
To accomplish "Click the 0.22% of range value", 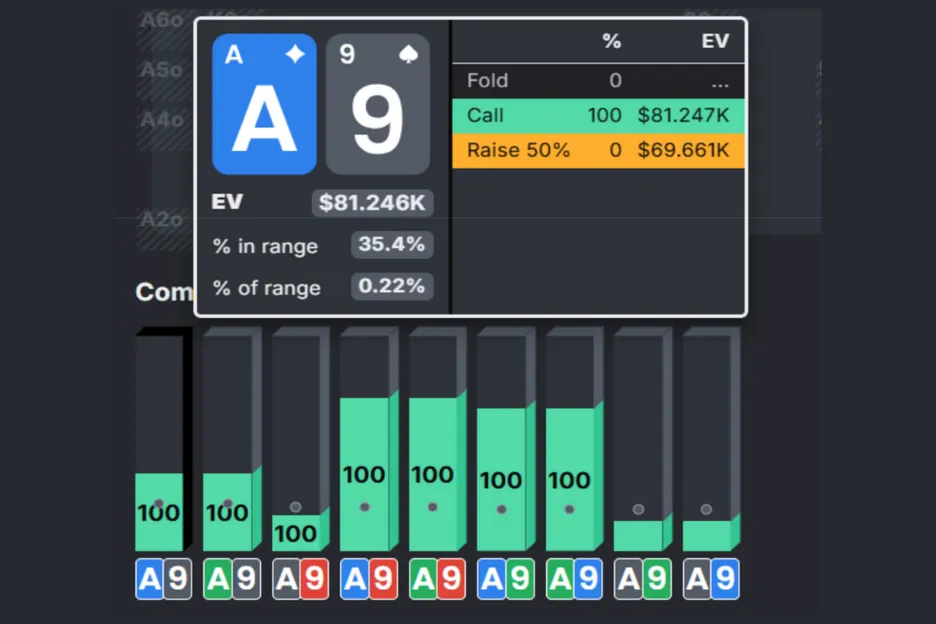I will tap(391, 287).
